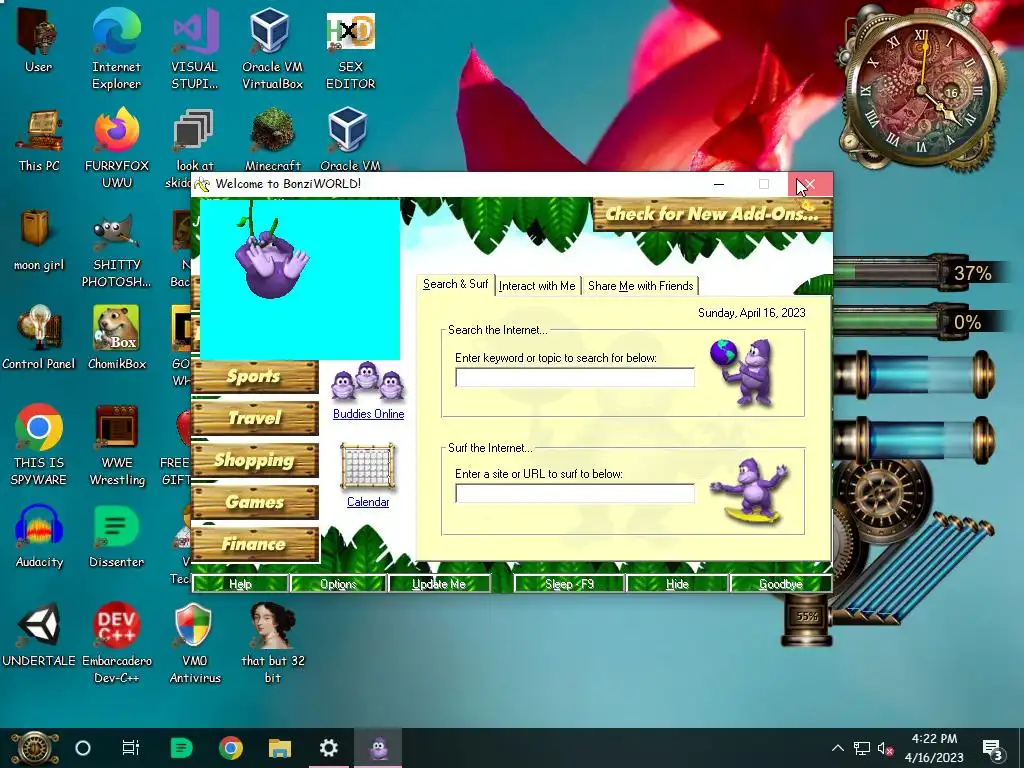The height and width of the screenshot is (768, 1024).
Task: Click the Hide button
Action: (677, 584)
